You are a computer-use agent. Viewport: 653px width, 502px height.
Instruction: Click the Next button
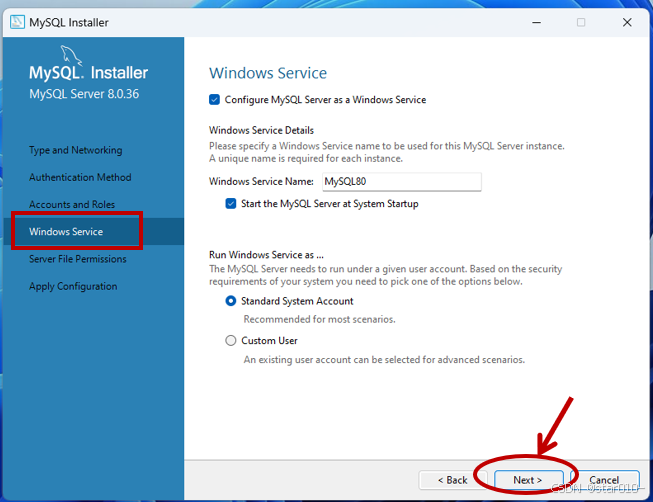click(x=528, y=480)
